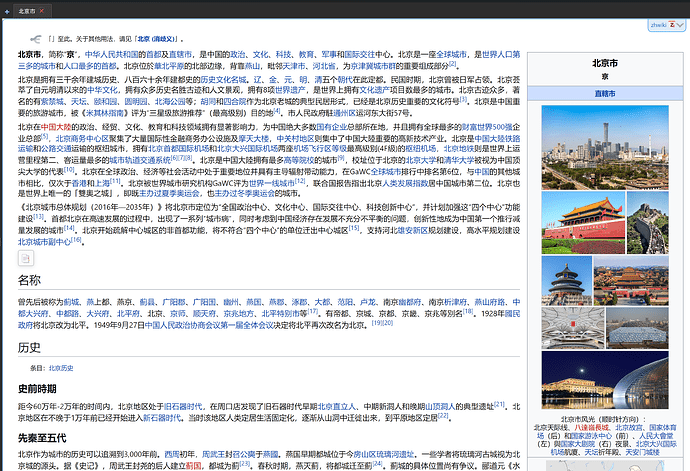Follow the 房山区琉璃河遗址 link
Viewport: 690px width, 471px height.
coord(384,454)
